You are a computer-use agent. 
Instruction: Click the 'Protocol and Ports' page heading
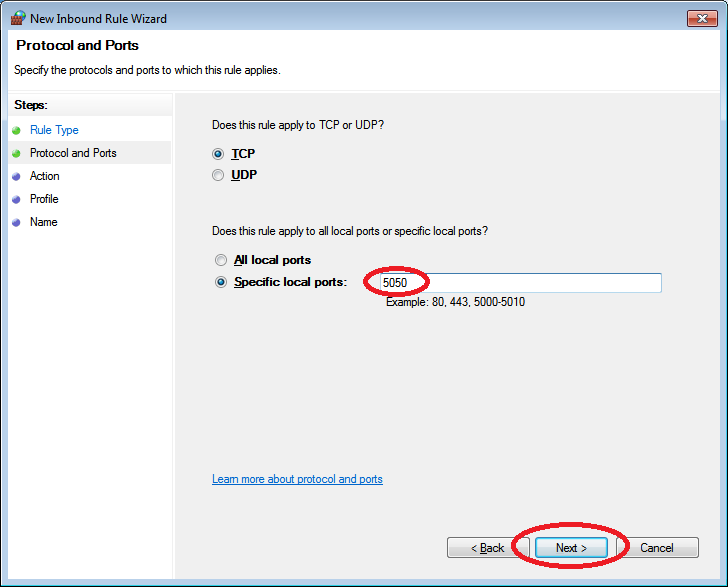78,45
